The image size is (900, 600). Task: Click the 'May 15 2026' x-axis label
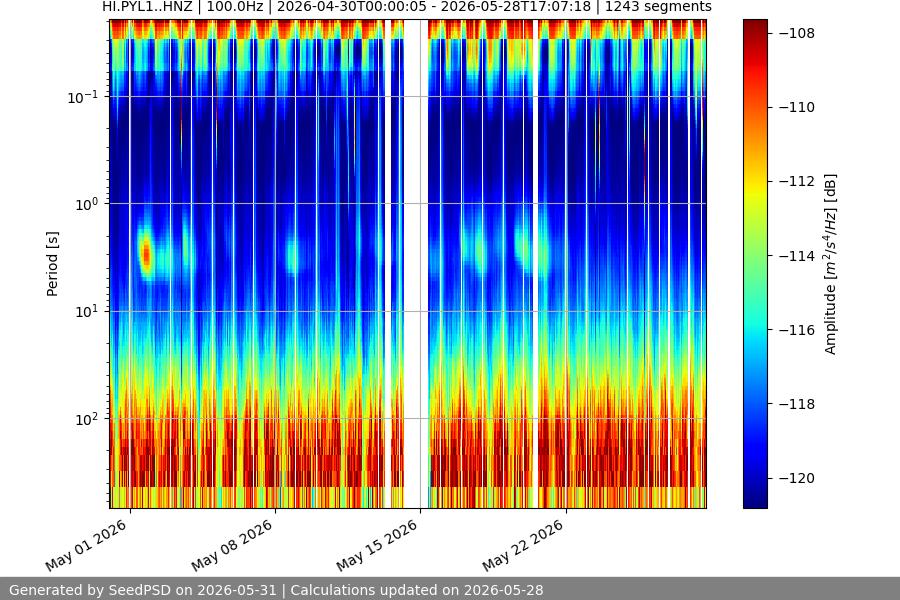coord(377,545)
